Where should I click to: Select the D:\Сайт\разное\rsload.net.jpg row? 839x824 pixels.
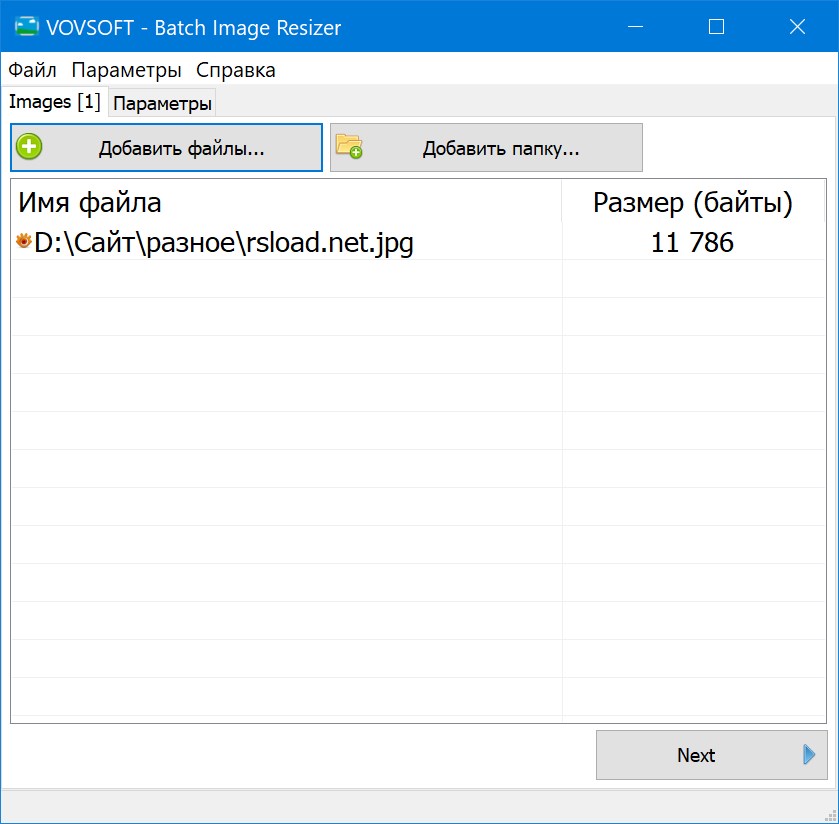pos(418,242)
